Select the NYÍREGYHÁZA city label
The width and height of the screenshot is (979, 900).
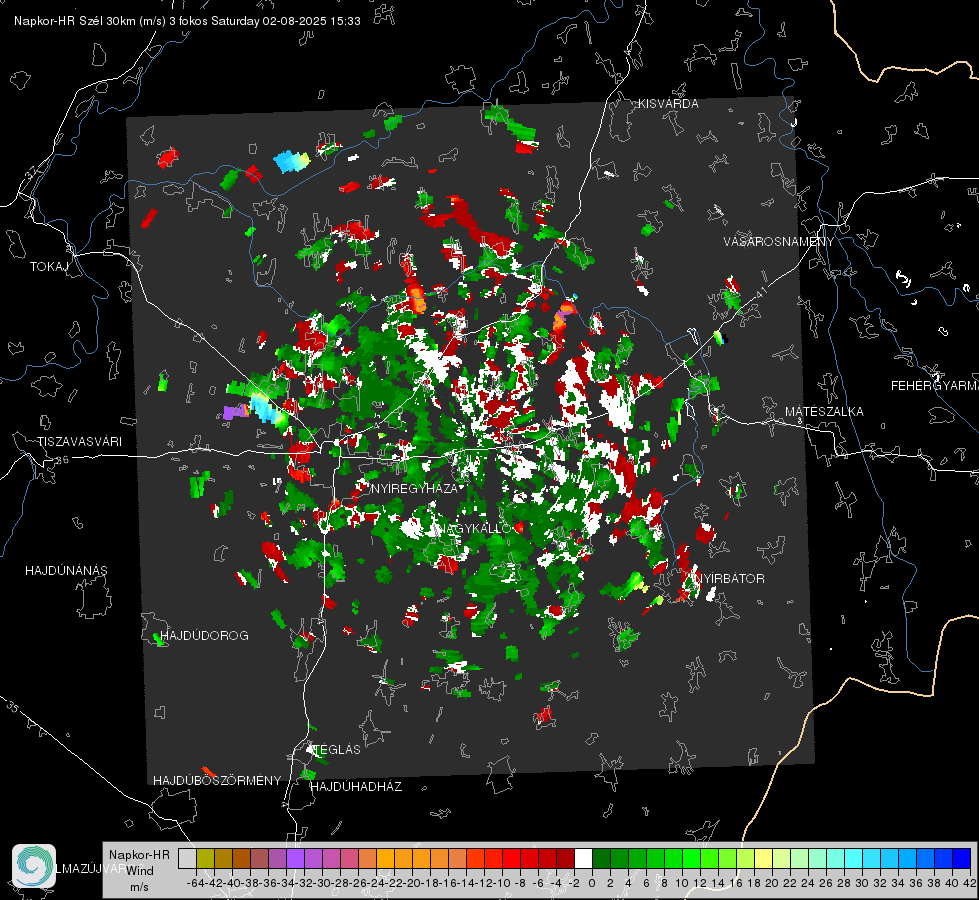[x=414, y=488]
